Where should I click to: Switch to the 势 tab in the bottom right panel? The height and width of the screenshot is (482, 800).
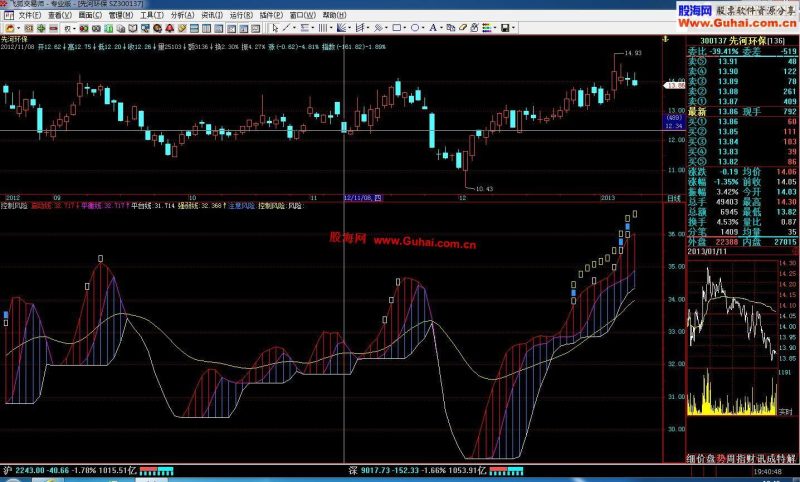point(721,459)
